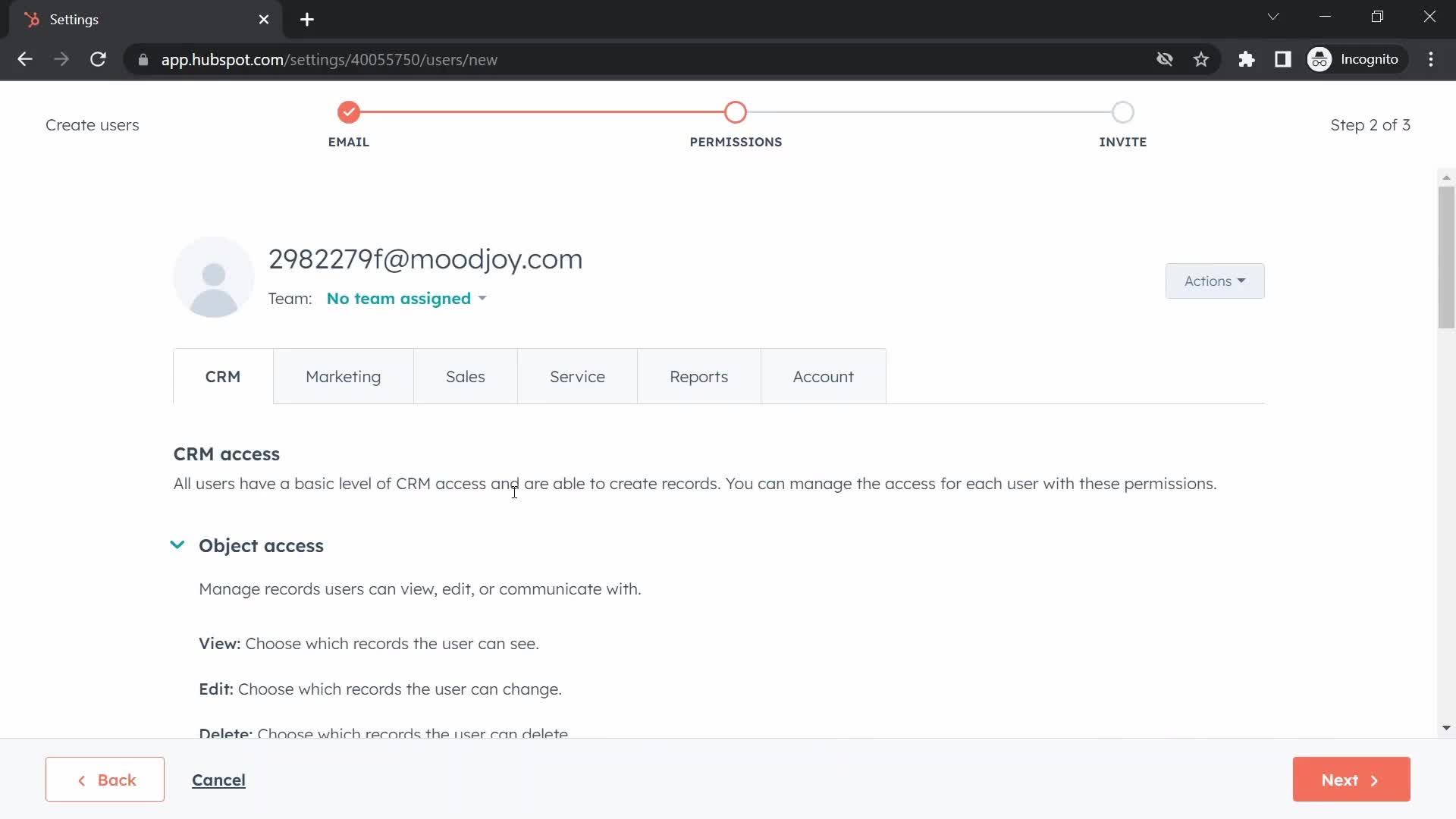Click the Next button to proceed

pos(1351,779)
